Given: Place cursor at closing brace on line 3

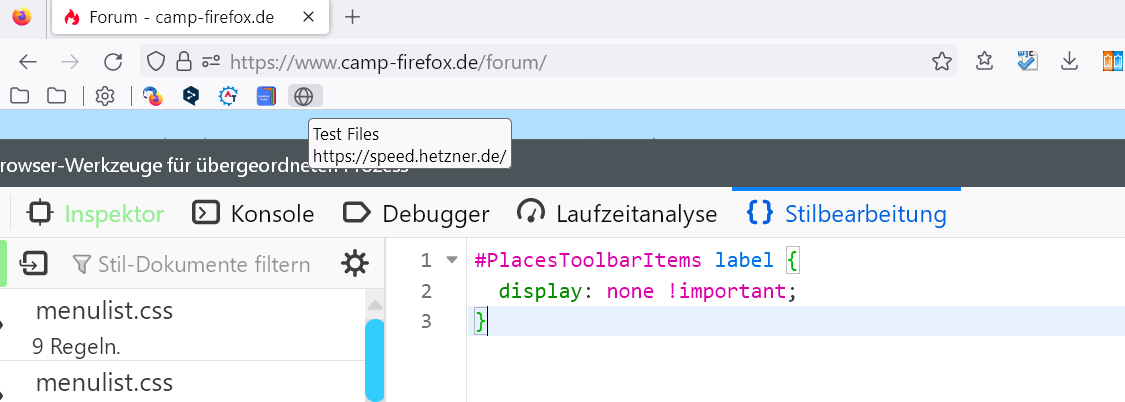Looking at the screenshot, I should click(481, 322).
